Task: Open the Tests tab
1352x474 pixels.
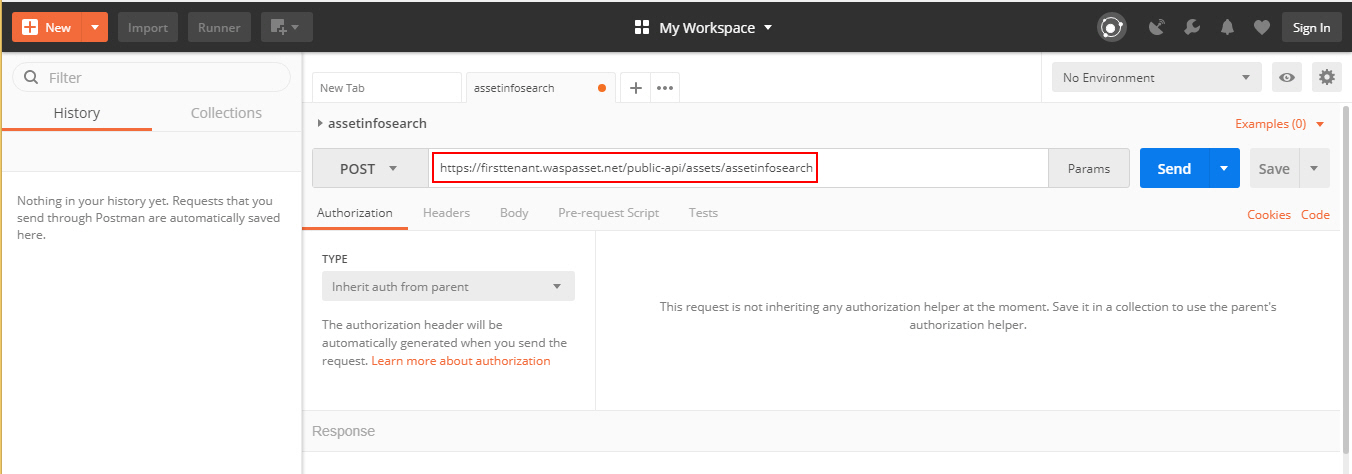Action: tap(703, 213)
